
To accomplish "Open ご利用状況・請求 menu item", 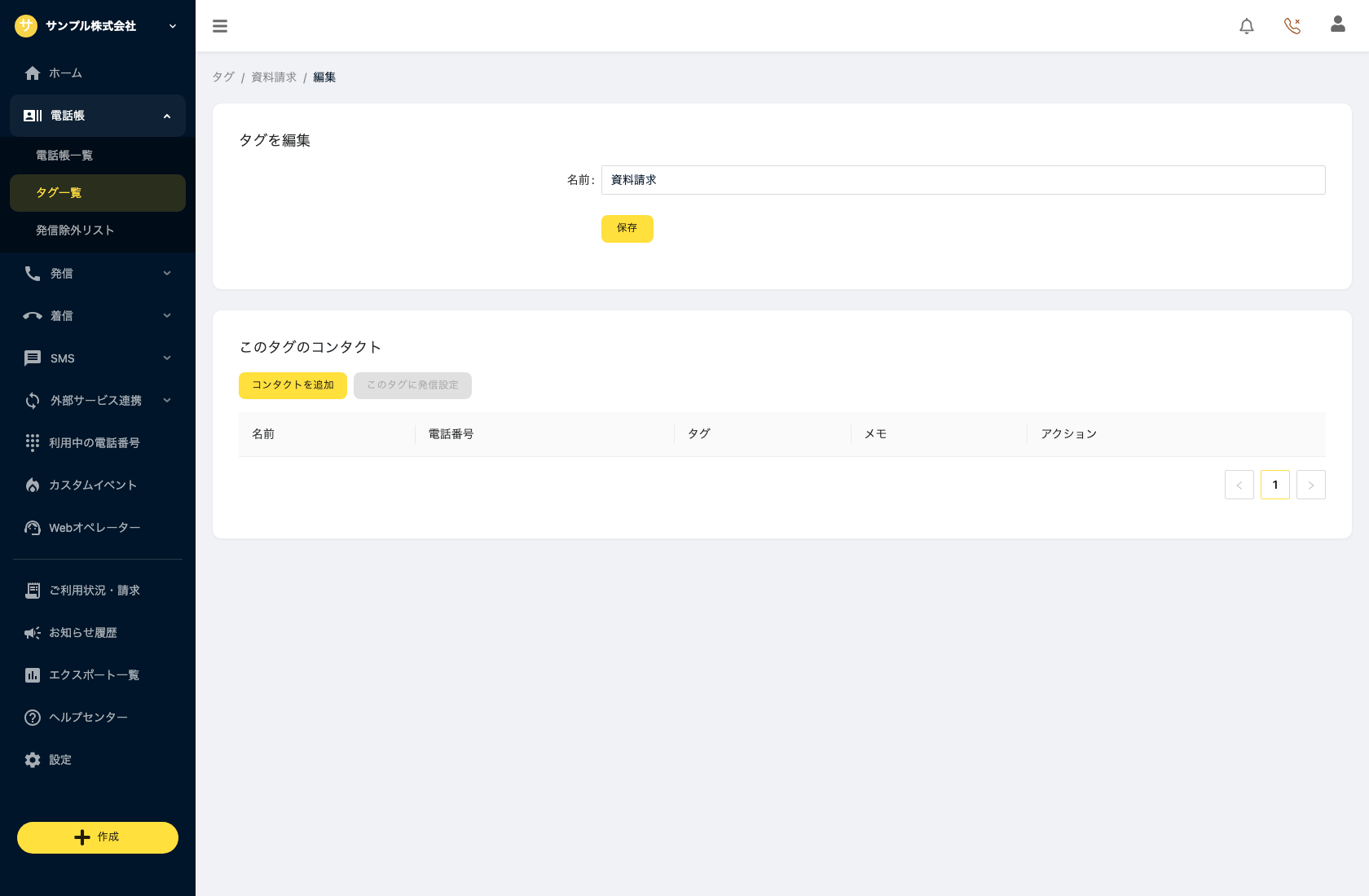I will (x=98, y=591).
